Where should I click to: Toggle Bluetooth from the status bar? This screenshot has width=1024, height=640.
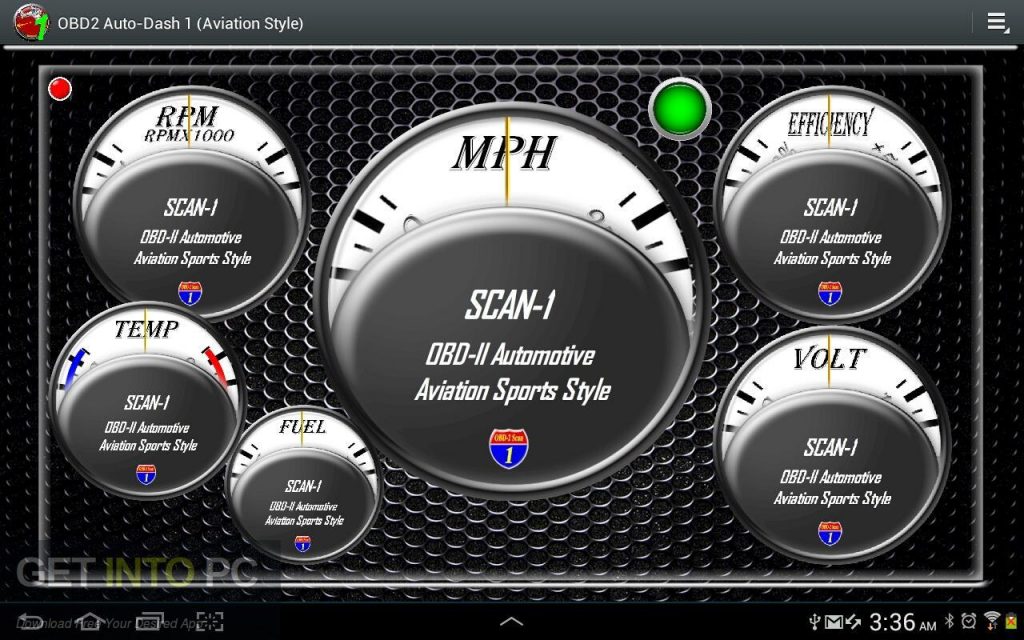click(x=949, y=622)
